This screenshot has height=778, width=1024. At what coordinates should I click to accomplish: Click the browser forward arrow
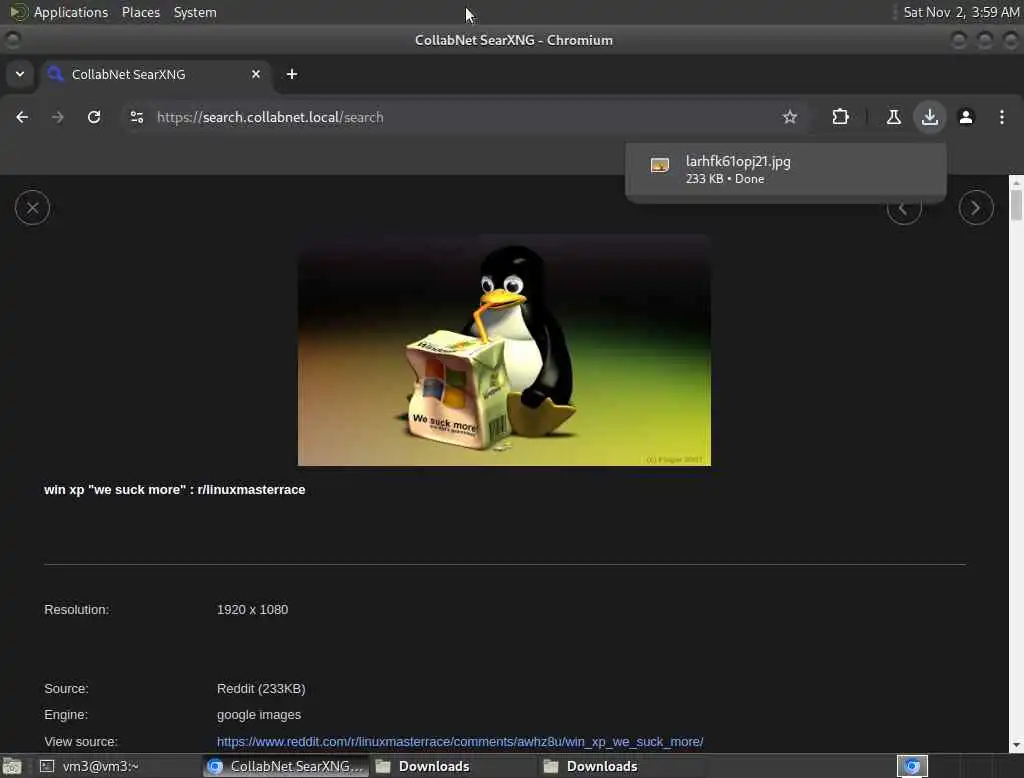click(57, 117)
